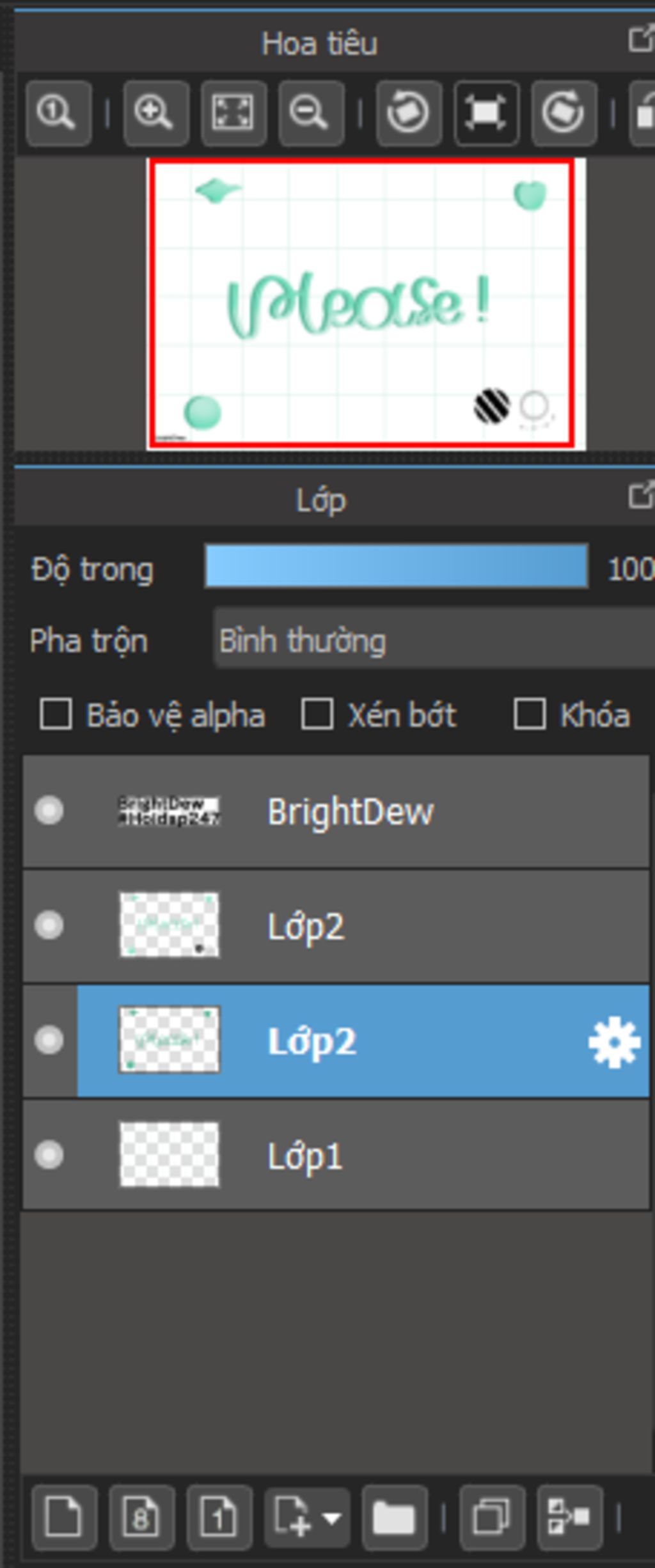Image resolution: width=655 pixels, height=1568 pixels.
Task: Create a new color layer
Action: 64,1518
